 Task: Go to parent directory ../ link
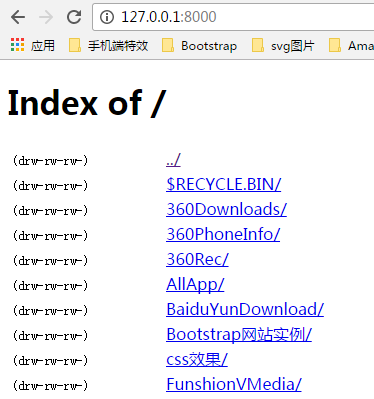pos(173,160)
